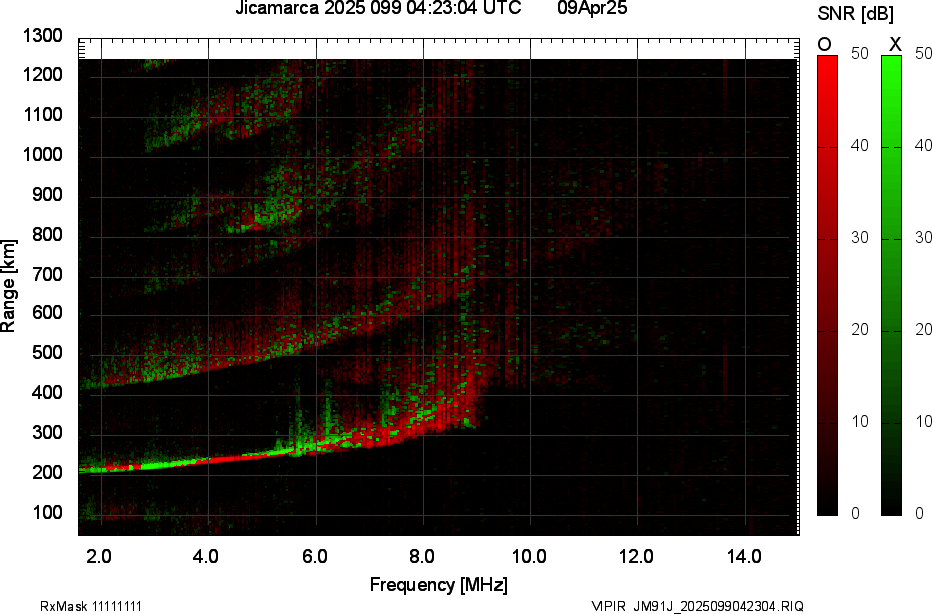Screen dimensions: 932x614
Task: Click the '300' range tick label
Action: coord(46,432)
